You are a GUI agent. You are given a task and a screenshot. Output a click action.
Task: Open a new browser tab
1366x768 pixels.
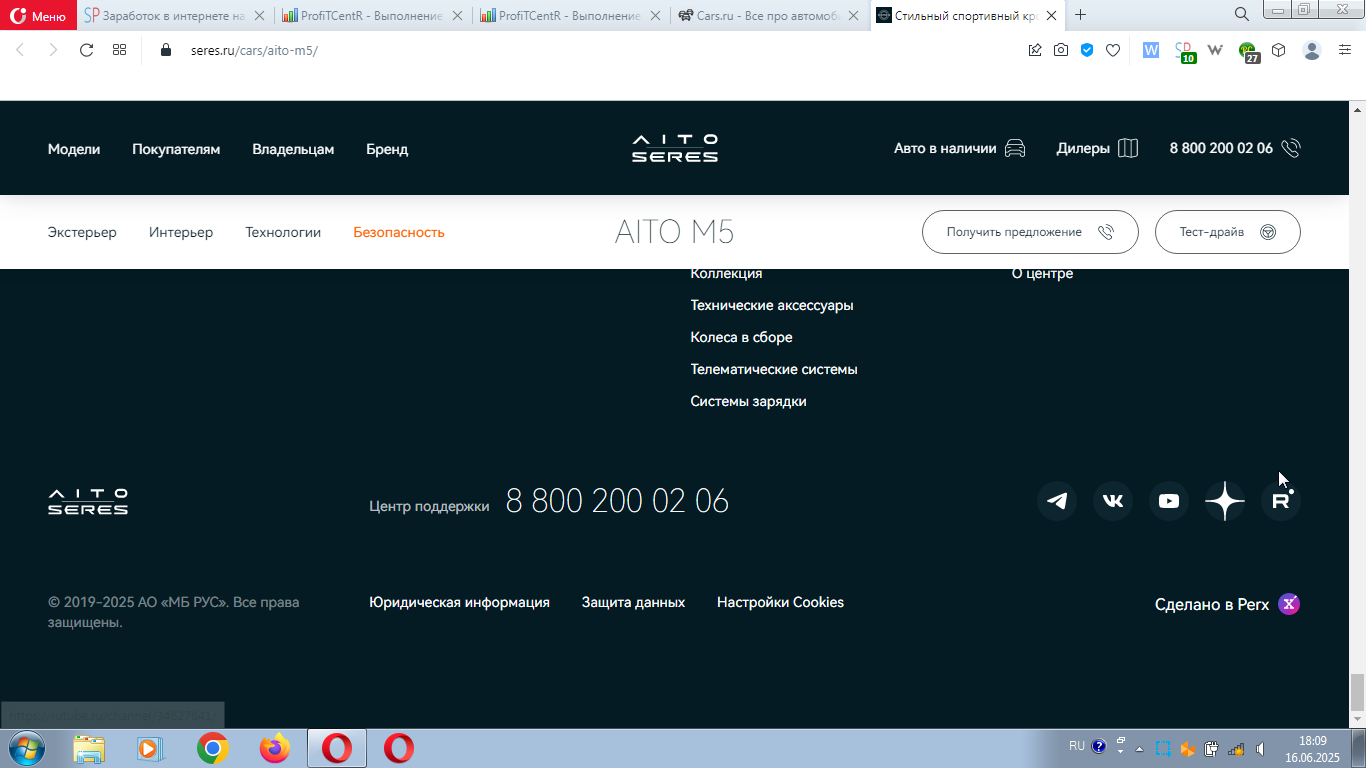click(1080, 15)
